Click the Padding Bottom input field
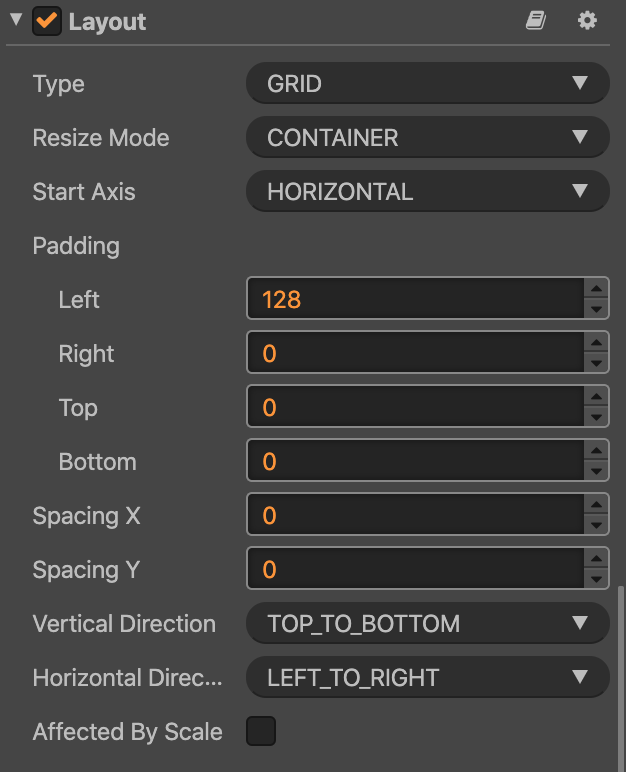This screenshot has height=772, width=626. pos(414,462)
